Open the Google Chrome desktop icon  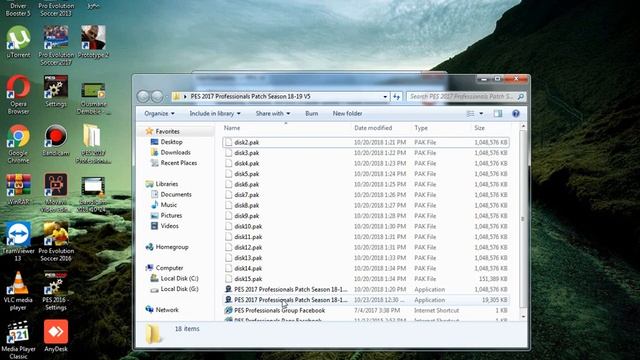18,144
